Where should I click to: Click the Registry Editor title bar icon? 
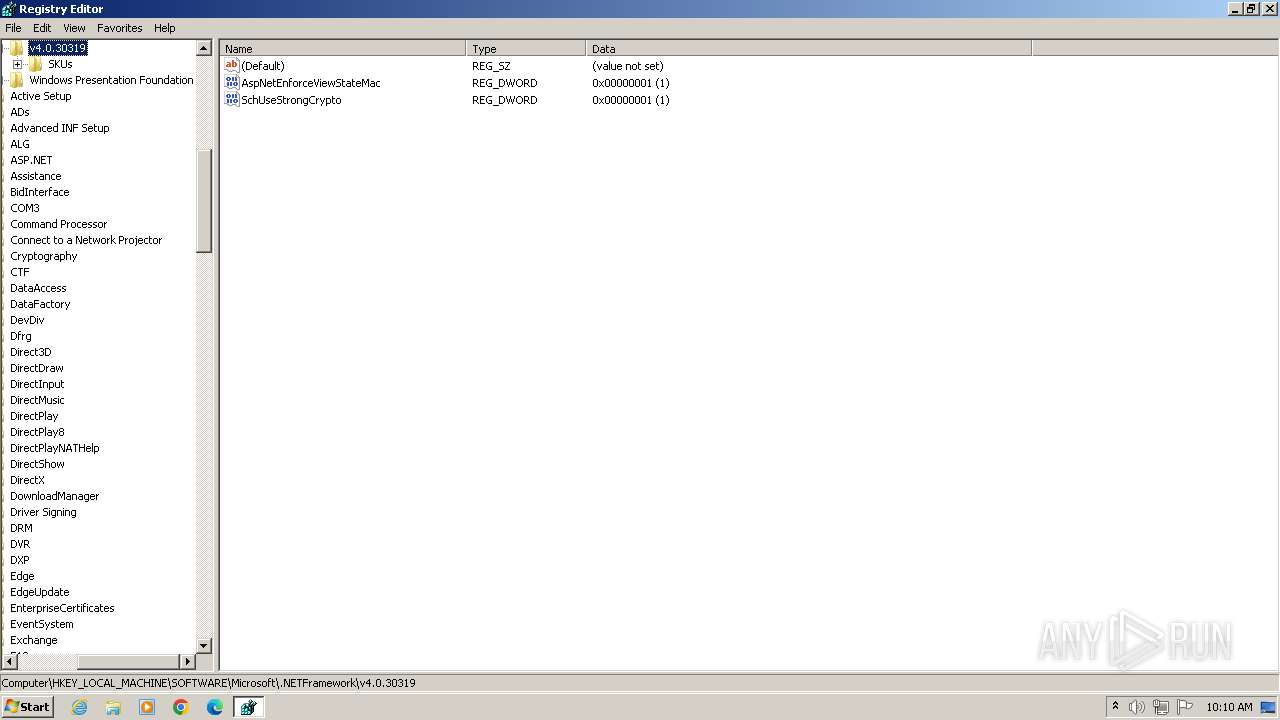pos(9,9)
